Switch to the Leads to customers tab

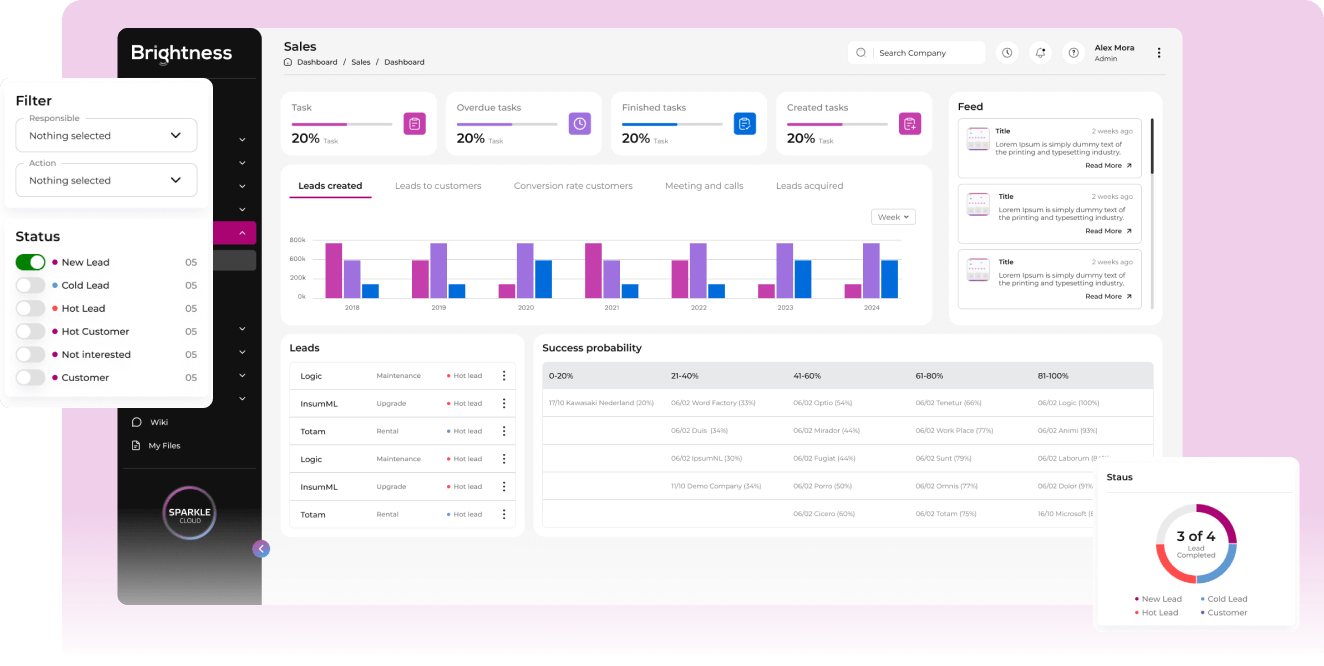[x=438, y=186]
